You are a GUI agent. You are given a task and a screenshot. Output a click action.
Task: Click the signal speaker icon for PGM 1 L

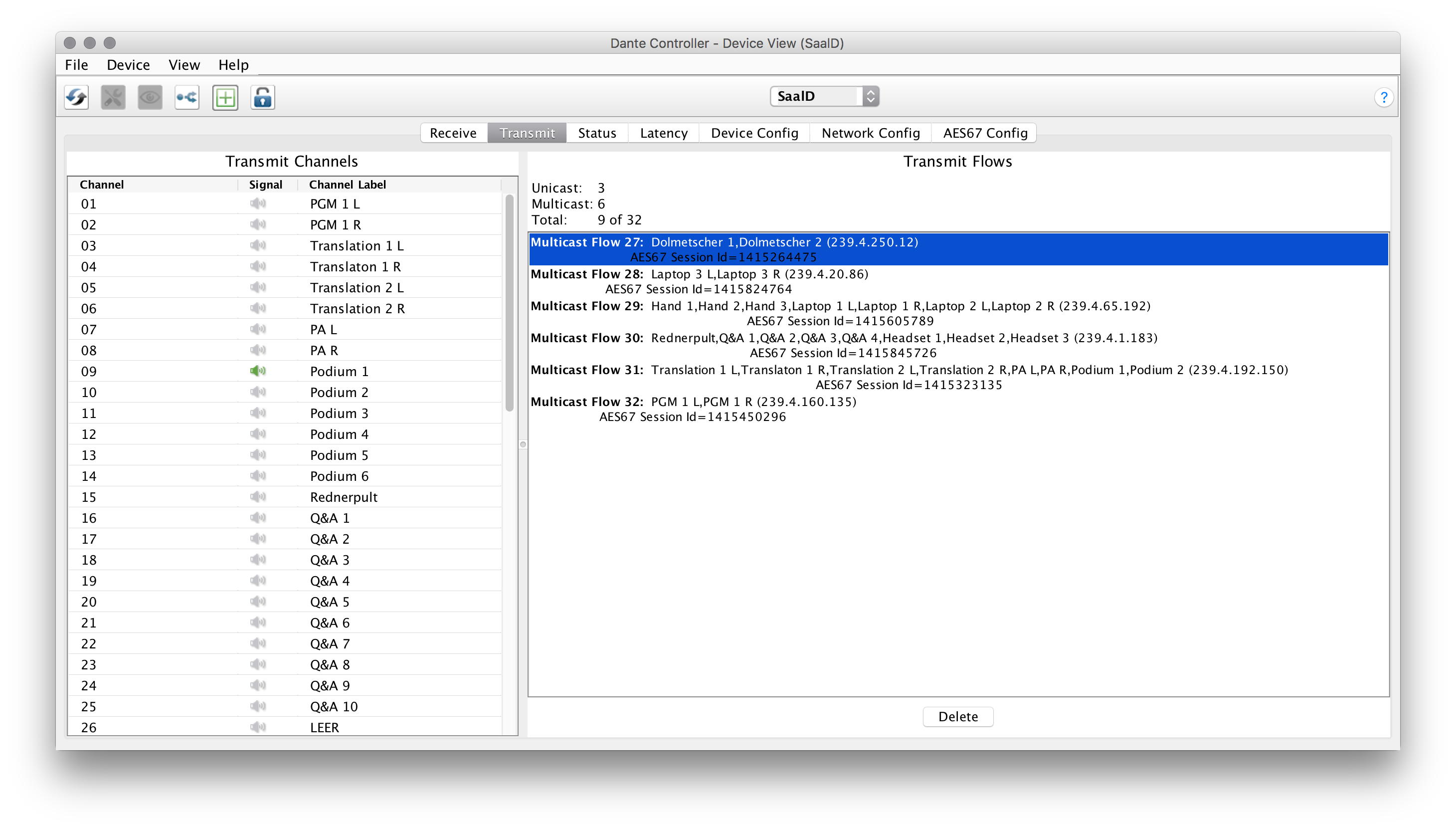tap(258, 204)
